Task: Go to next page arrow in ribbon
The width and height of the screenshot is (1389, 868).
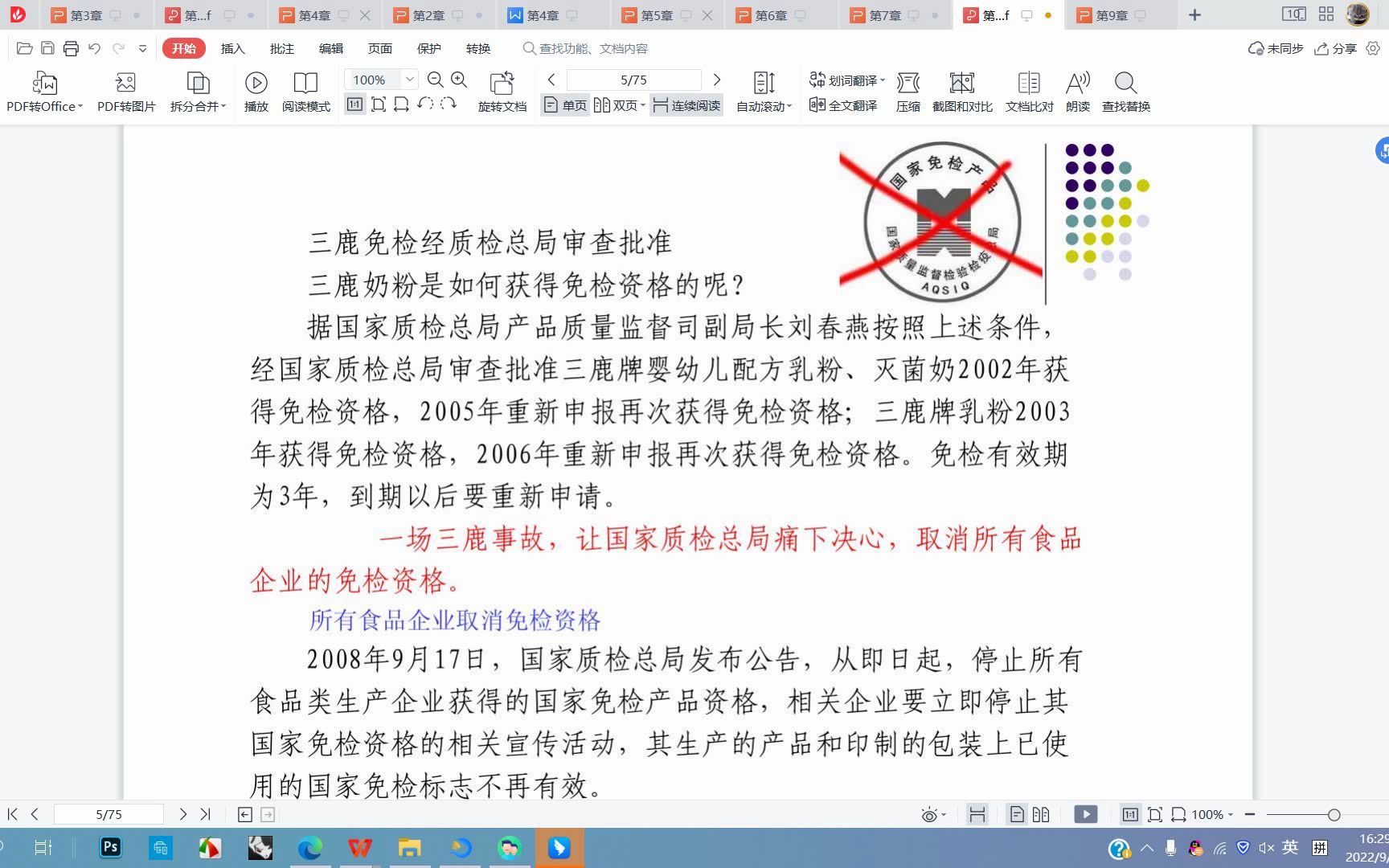Action: click(x=717, y=80)
